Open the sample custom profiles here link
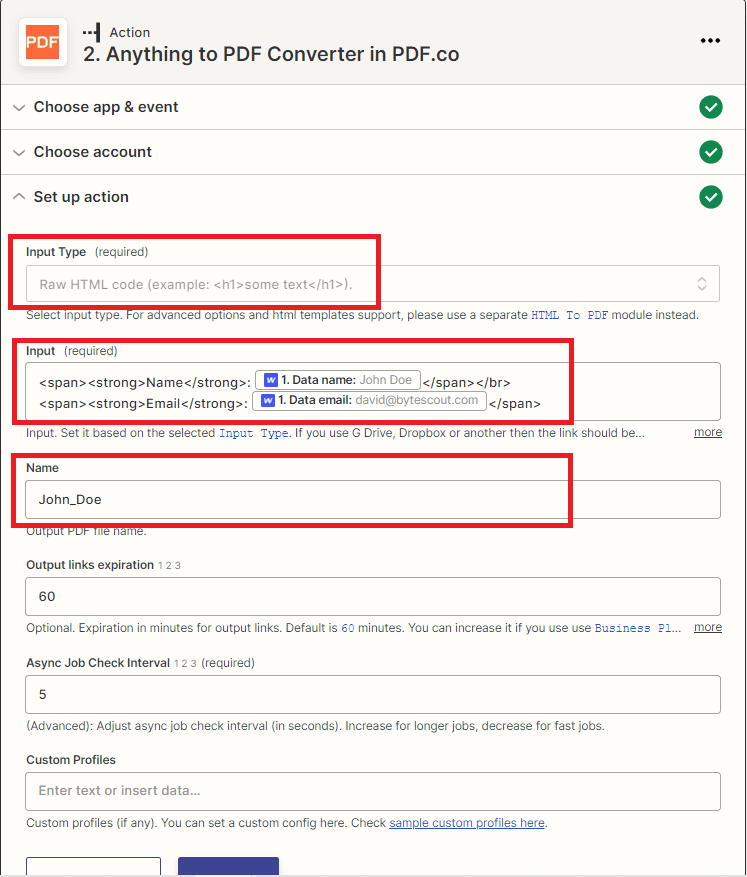747x877 pixels. pyautogui.click(x=466, y=822)
